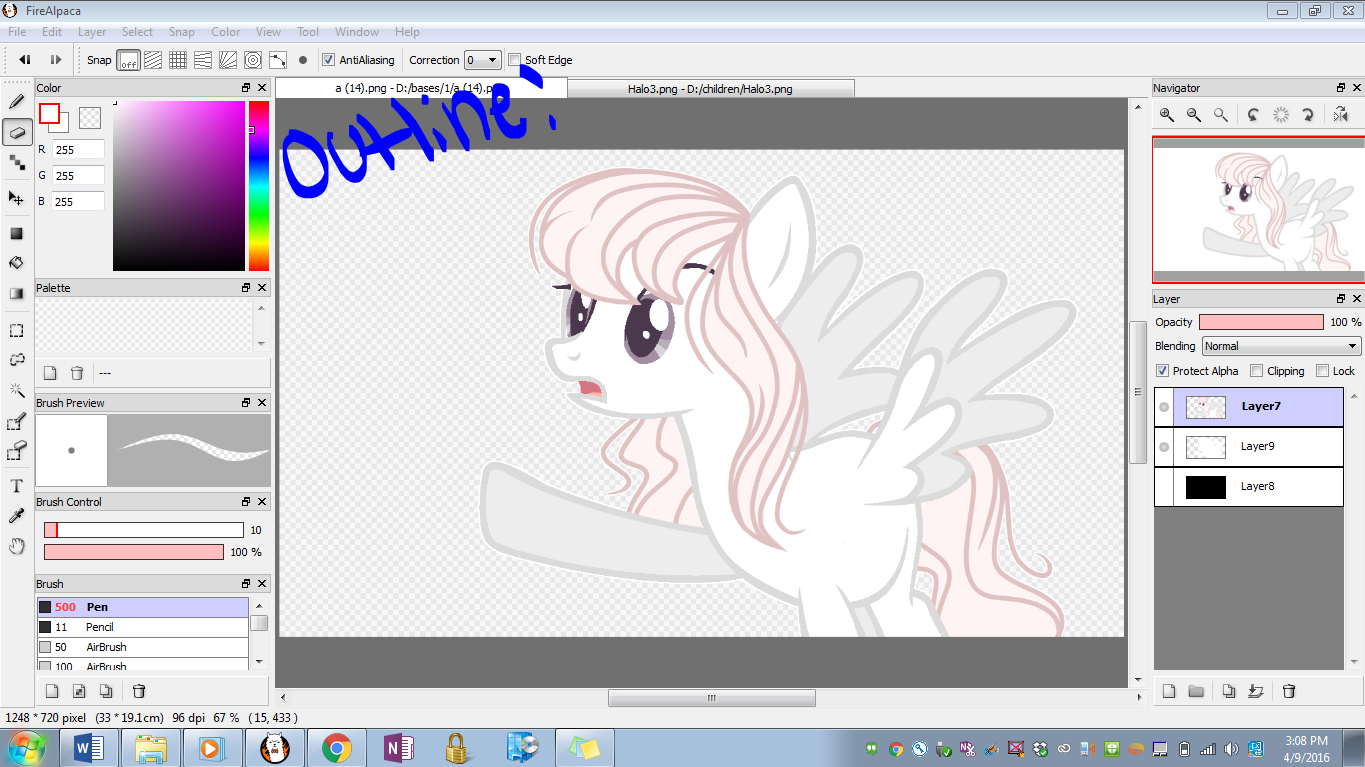
Task: Open the Layer menu
Action: (x=92, y=32)
